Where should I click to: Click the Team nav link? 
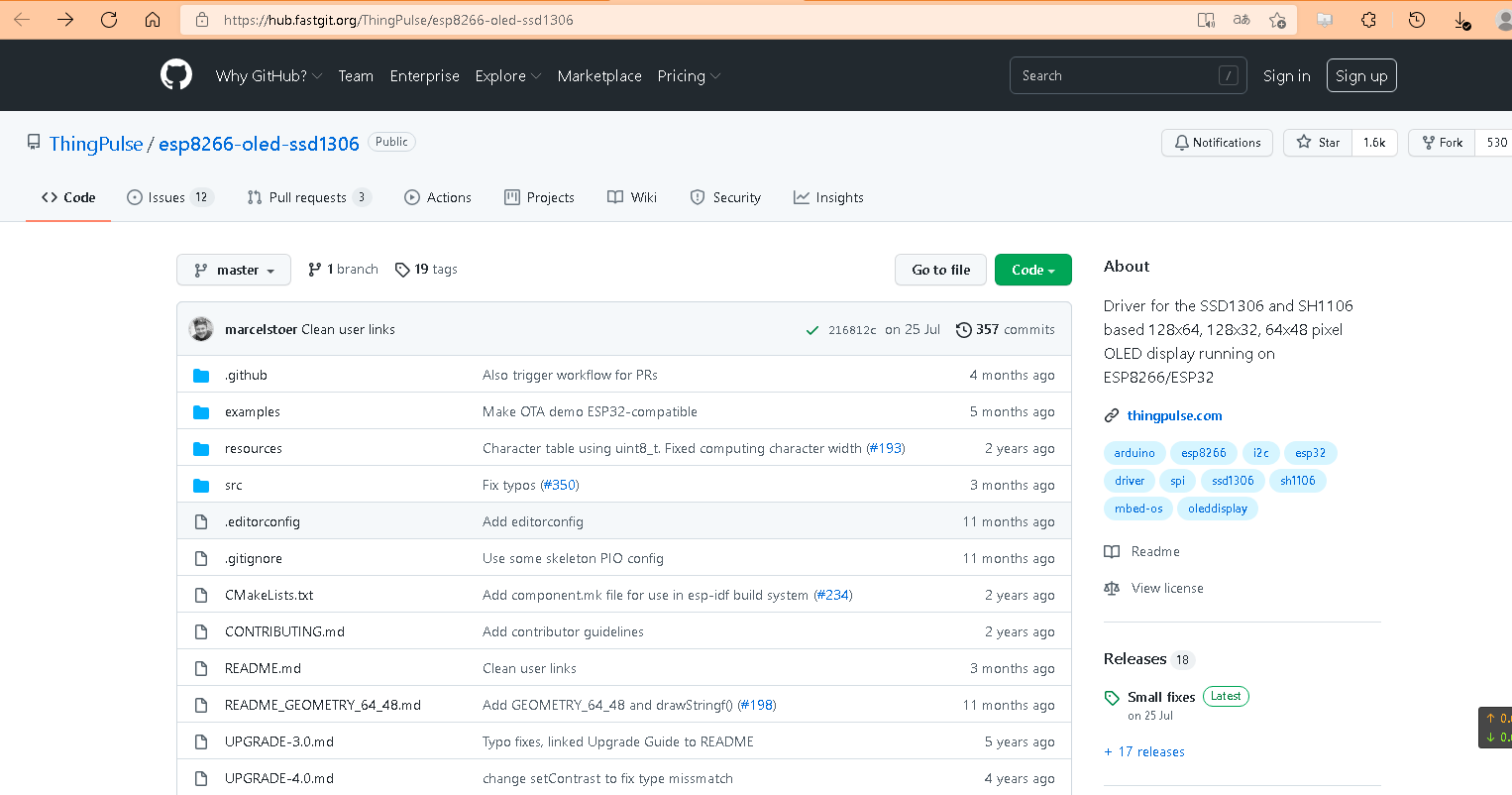(x=356, y=75)
